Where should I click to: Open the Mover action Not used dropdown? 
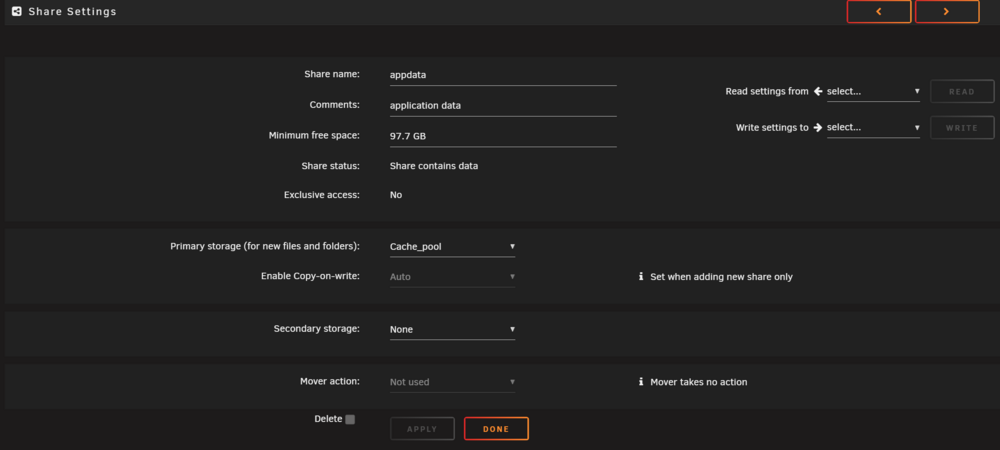(x=452, y=382)
